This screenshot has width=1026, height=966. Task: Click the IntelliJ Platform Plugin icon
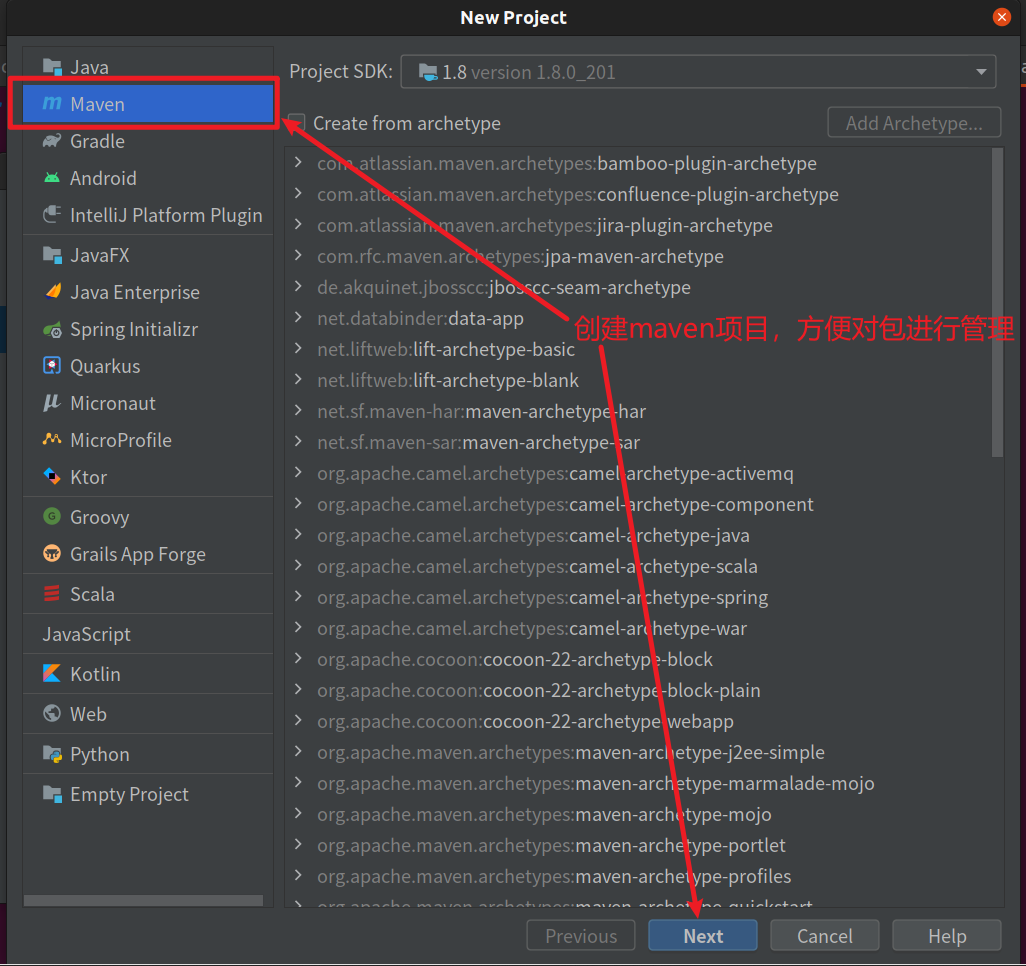(52, 215)
